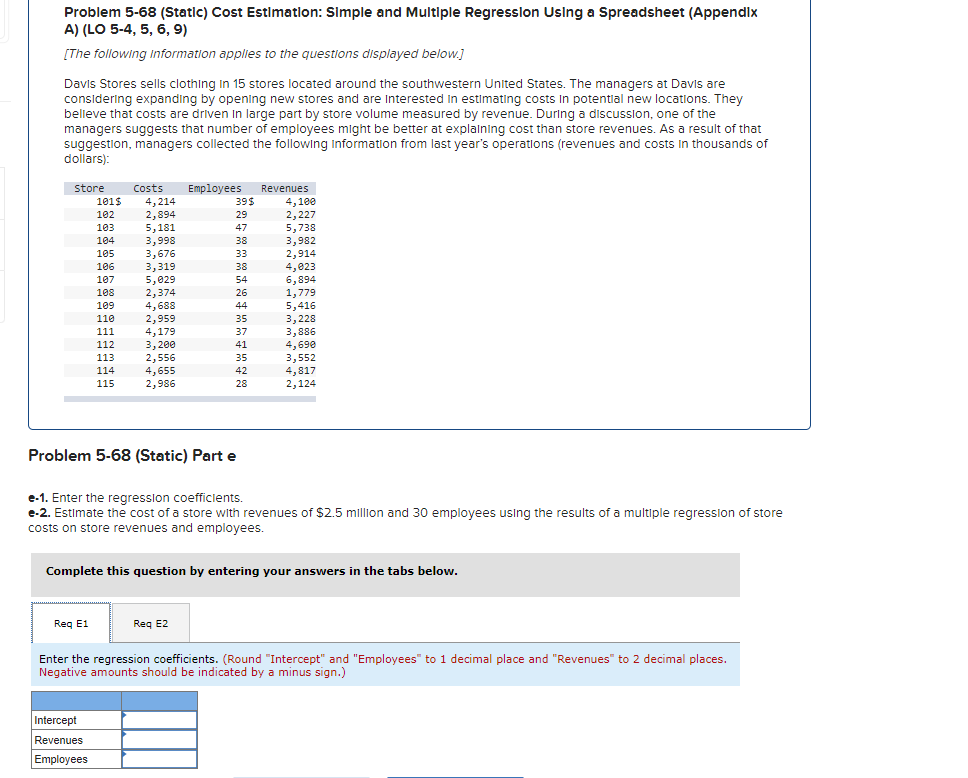This screenshot has width=968, height=778.
Task: Click the Problem 5-68 Part e heading
Action: (131, 455)
